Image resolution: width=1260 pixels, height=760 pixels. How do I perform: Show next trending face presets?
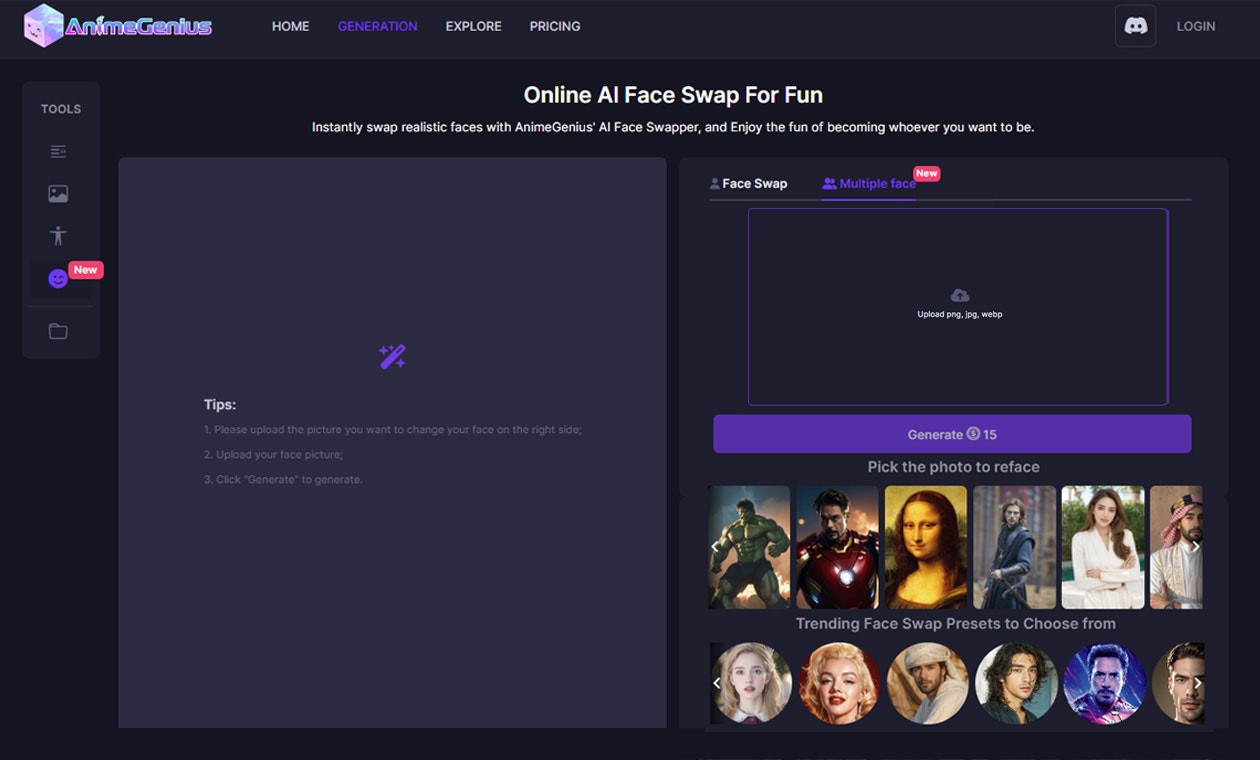click(x=1198, y=683)
